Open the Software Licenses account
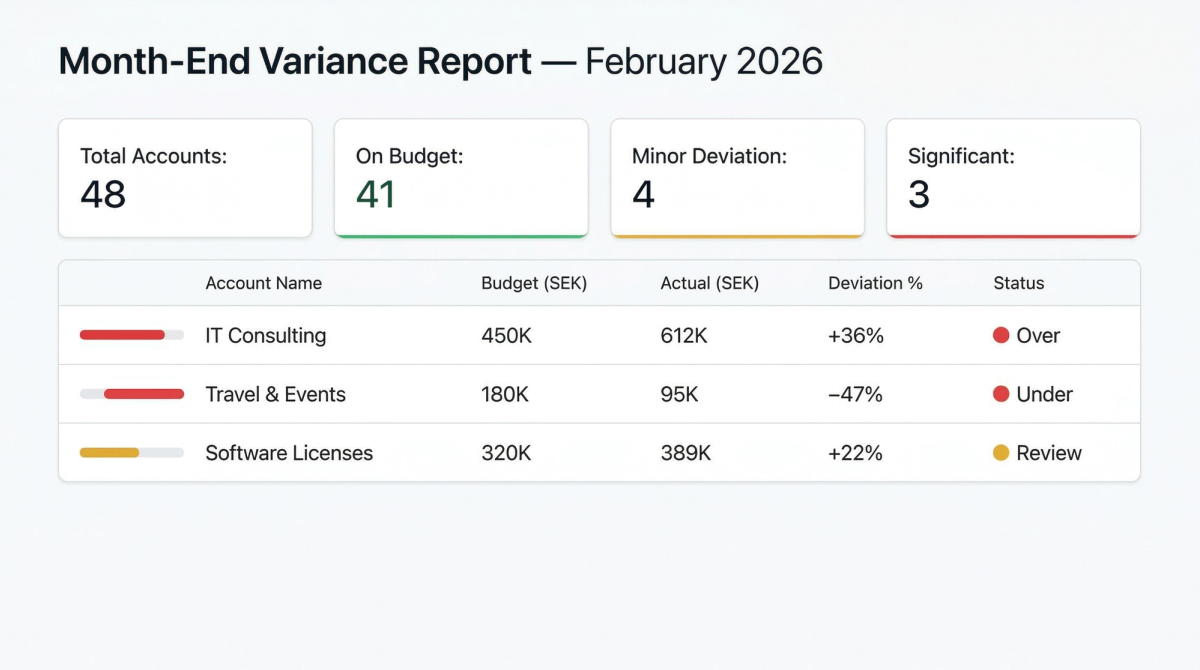This screenshot has width=1200, height=670. [289, 453]
